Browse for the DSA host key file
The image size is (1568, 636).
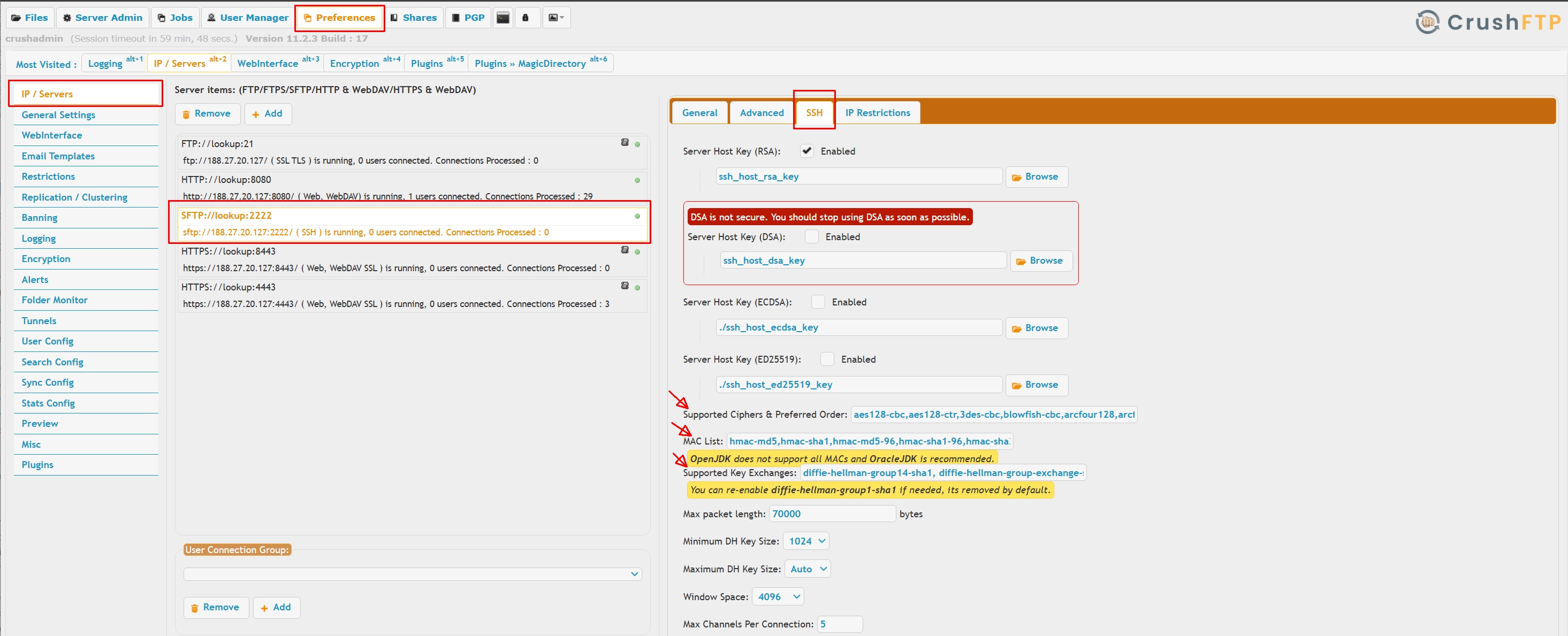tap(1041, 261)
